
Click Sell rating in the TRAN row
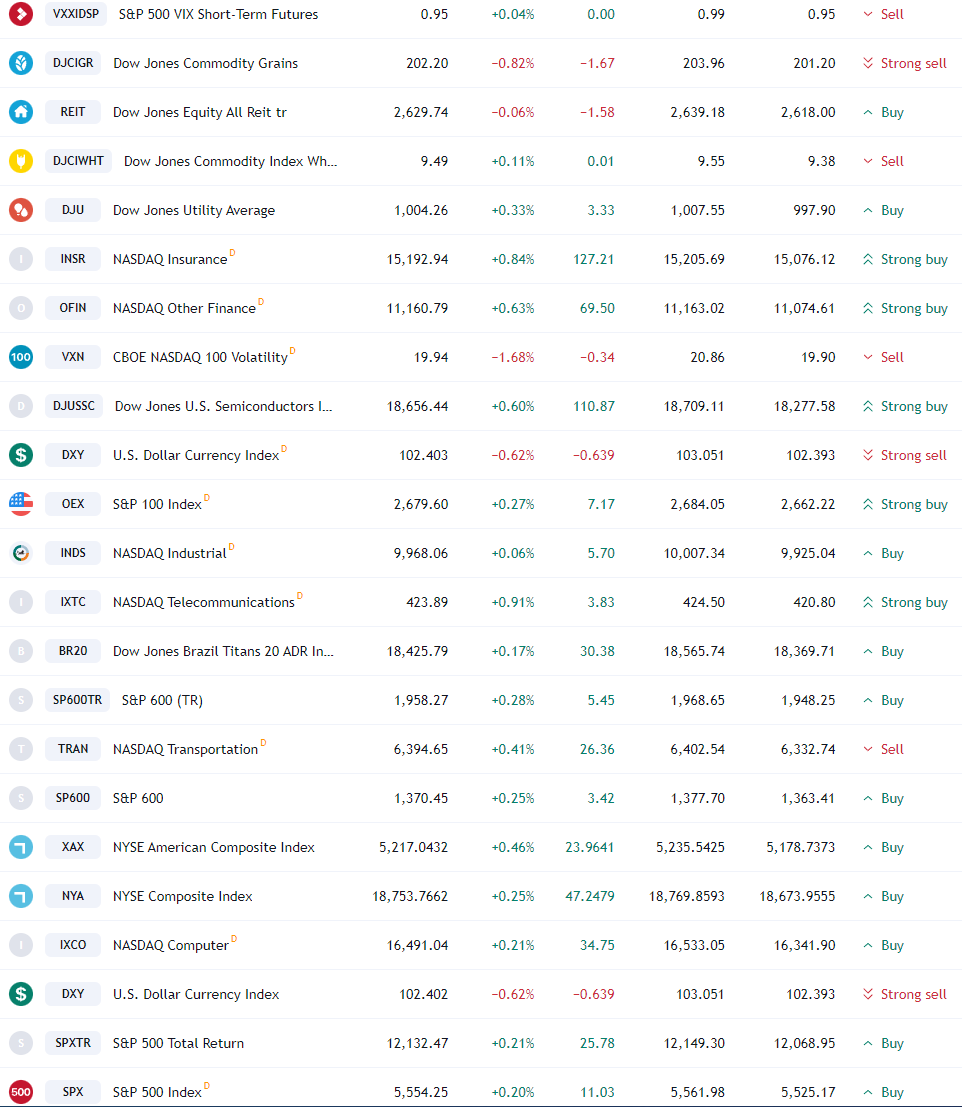[883, 749]
